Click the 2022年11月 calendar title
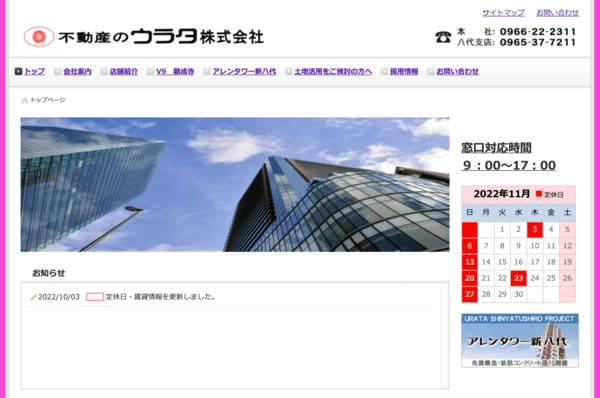Screen dimensions: 600x398 [502, 194]
